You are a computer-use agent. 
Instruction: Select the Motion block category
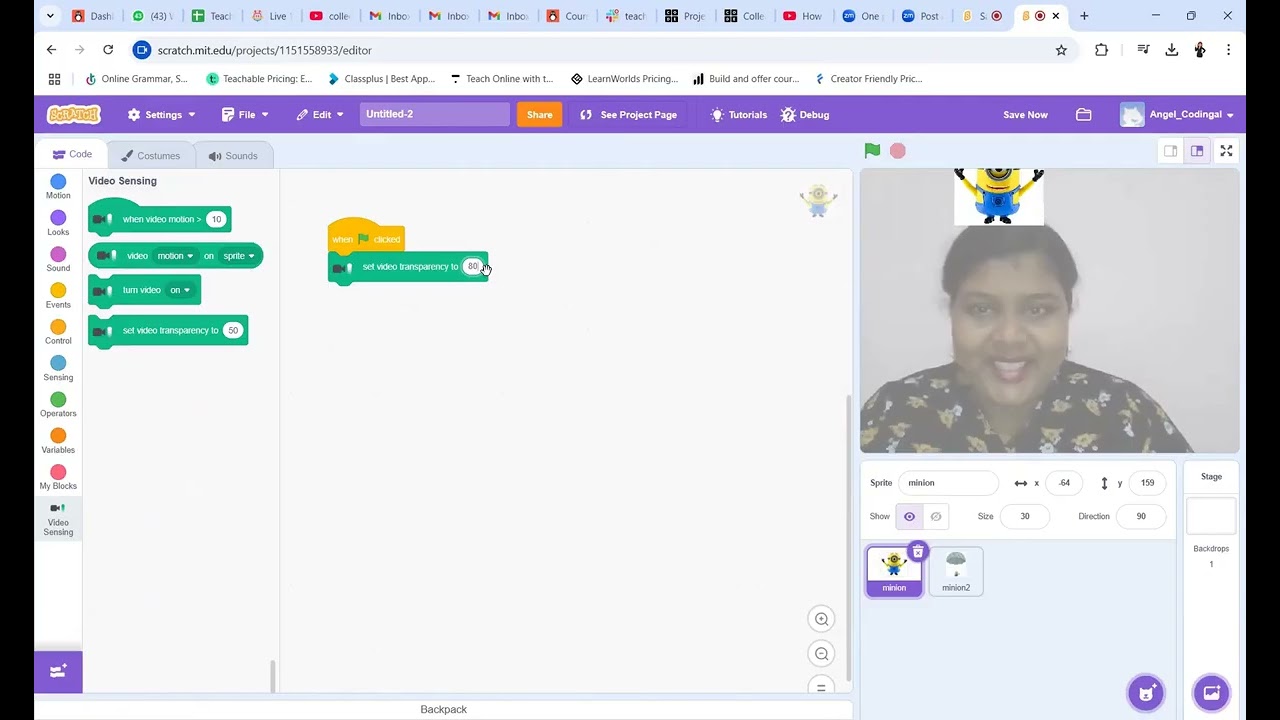(58, 187)
